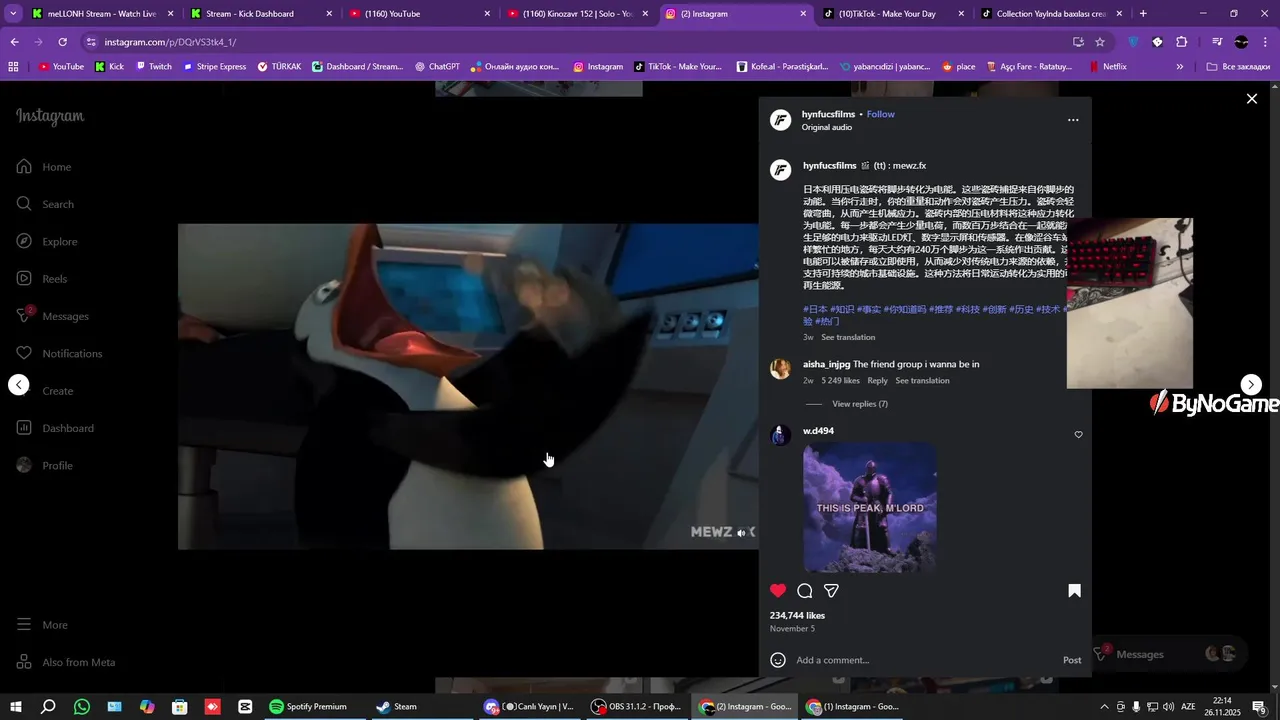Close the post viewer with the X
Screen dimensions: 1280x720
tap(1252, 99)
